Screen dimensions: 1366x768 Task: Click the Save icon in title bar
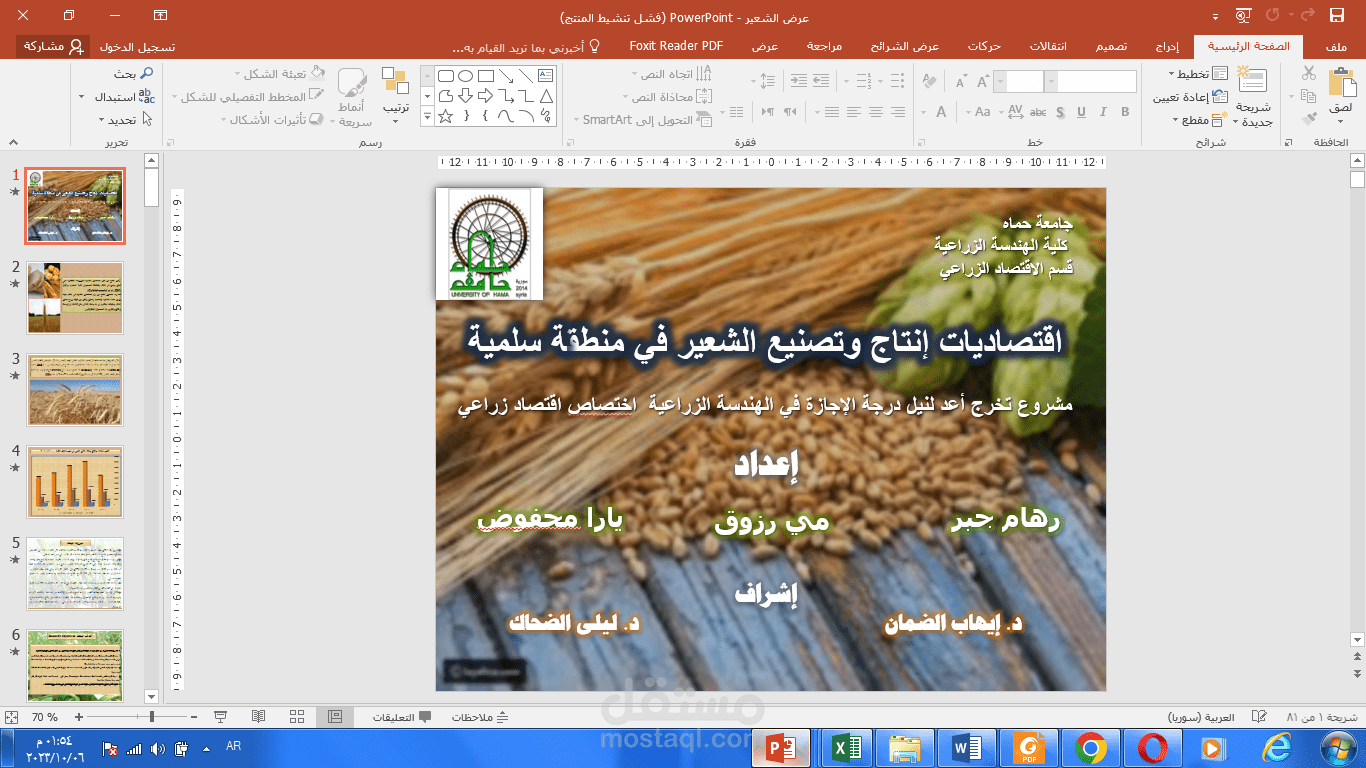[x=1337, y=15]
